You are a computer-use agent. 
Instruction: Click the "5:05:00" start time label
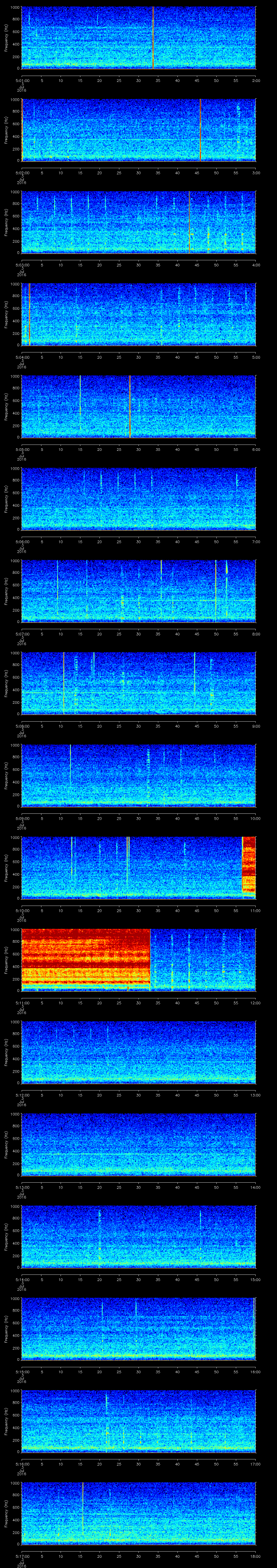click(x=22, y=449)
